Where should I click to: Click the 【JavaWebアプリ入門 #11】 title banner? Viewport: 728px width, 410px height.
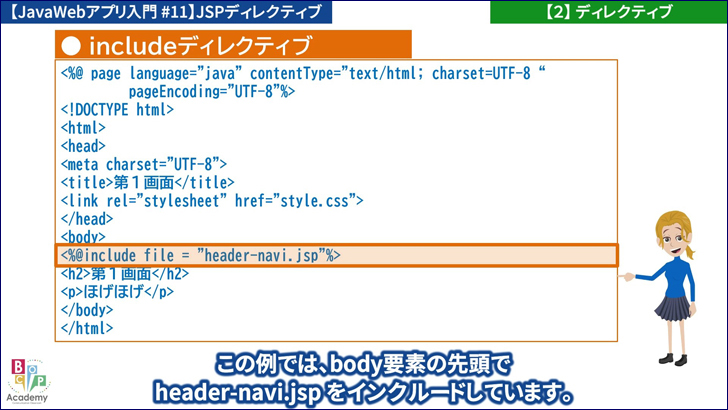pos(165,12)
